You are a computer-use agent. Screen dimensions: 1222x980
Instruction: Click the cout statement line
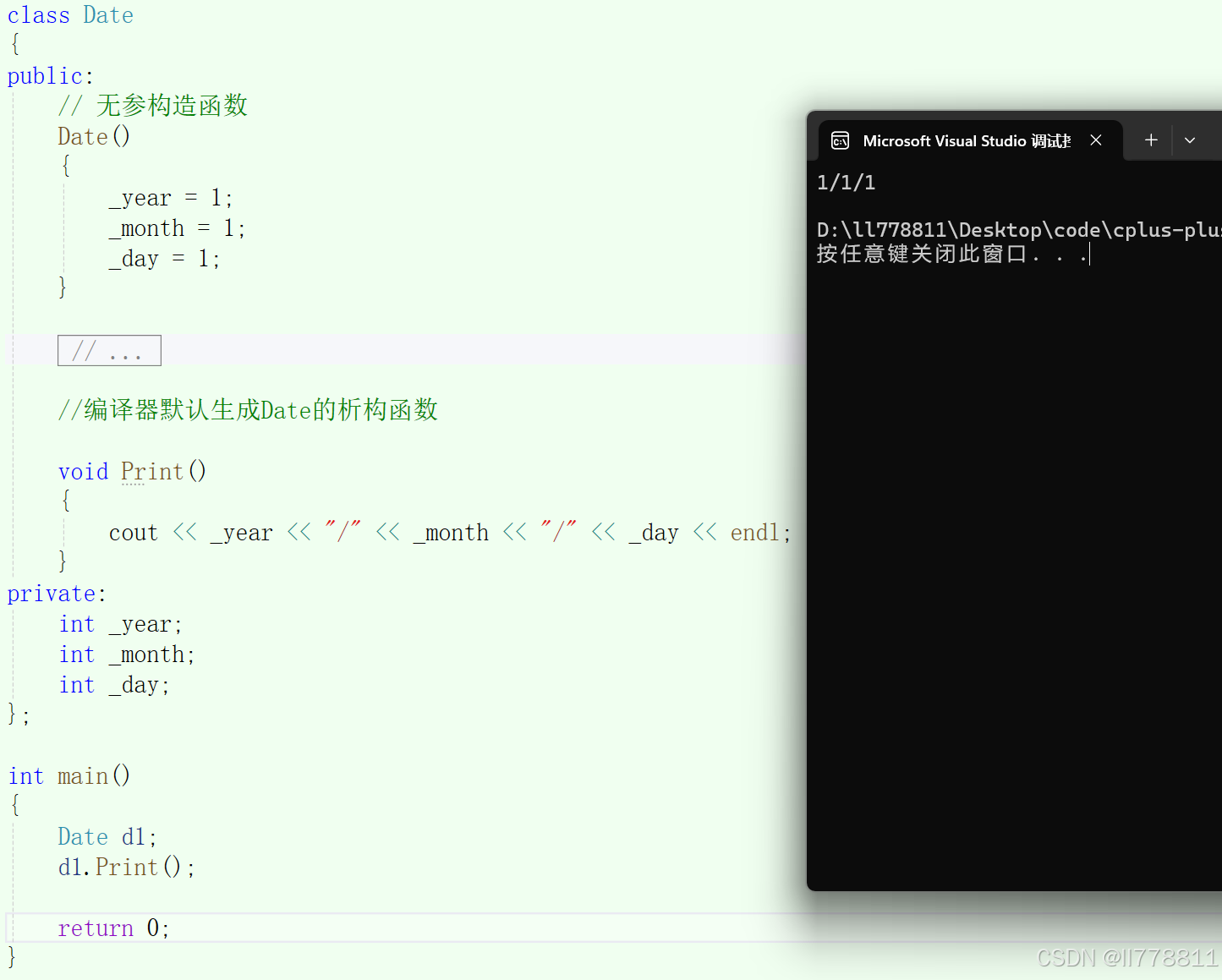[x=450, y=533]
